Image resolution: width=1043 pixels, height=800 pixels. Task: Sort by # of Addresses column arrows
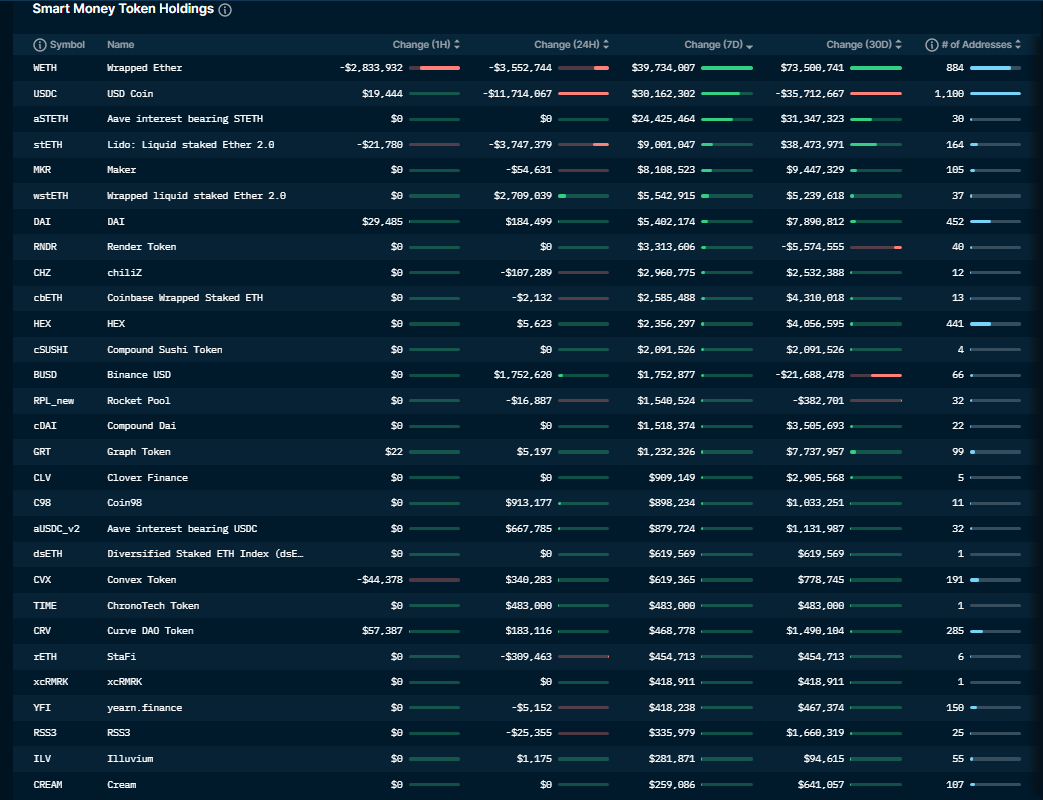[x=1018, y=45]
